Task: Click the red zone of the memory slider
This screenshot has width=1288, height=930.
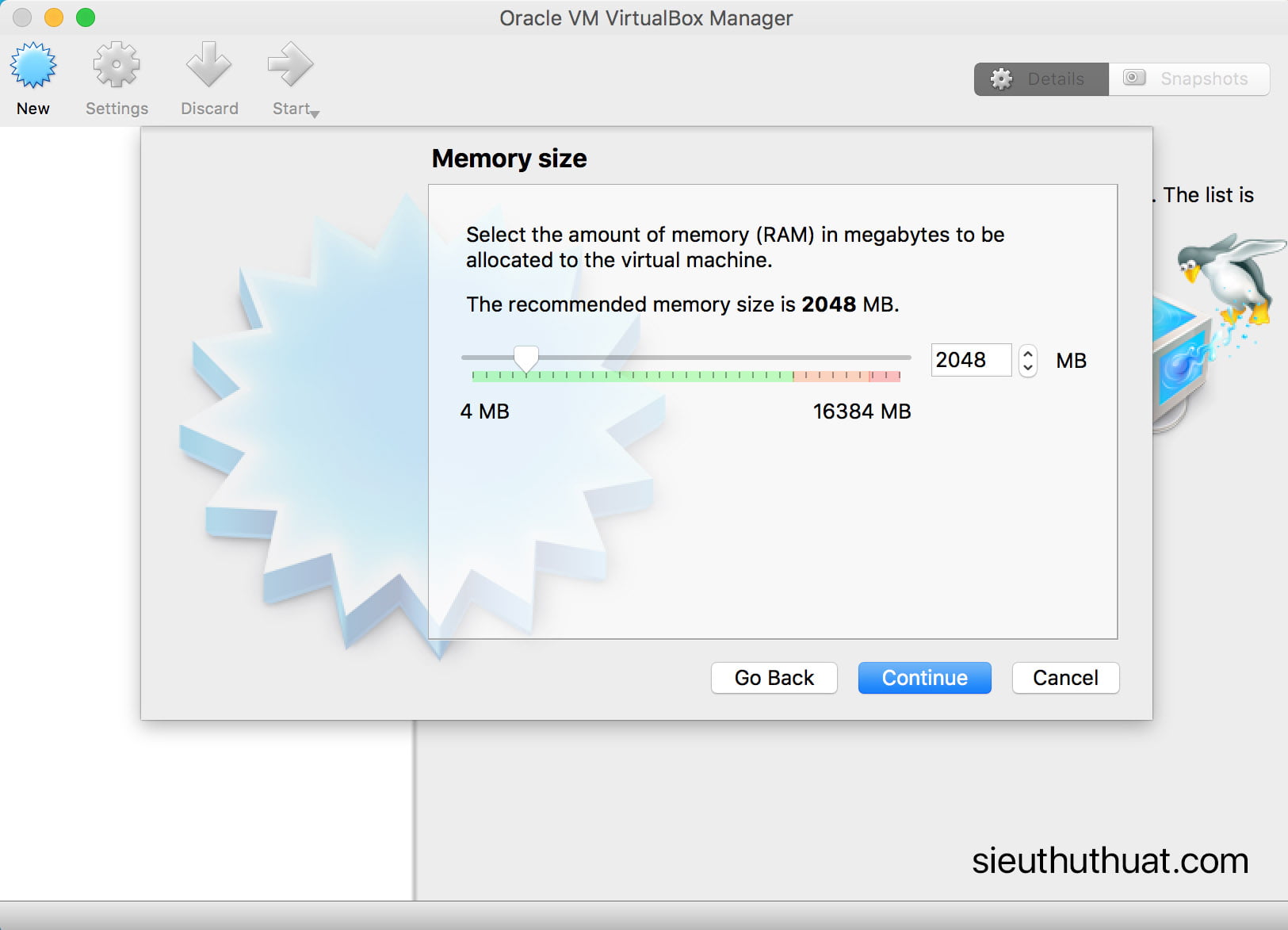Action: click(885, 376)
